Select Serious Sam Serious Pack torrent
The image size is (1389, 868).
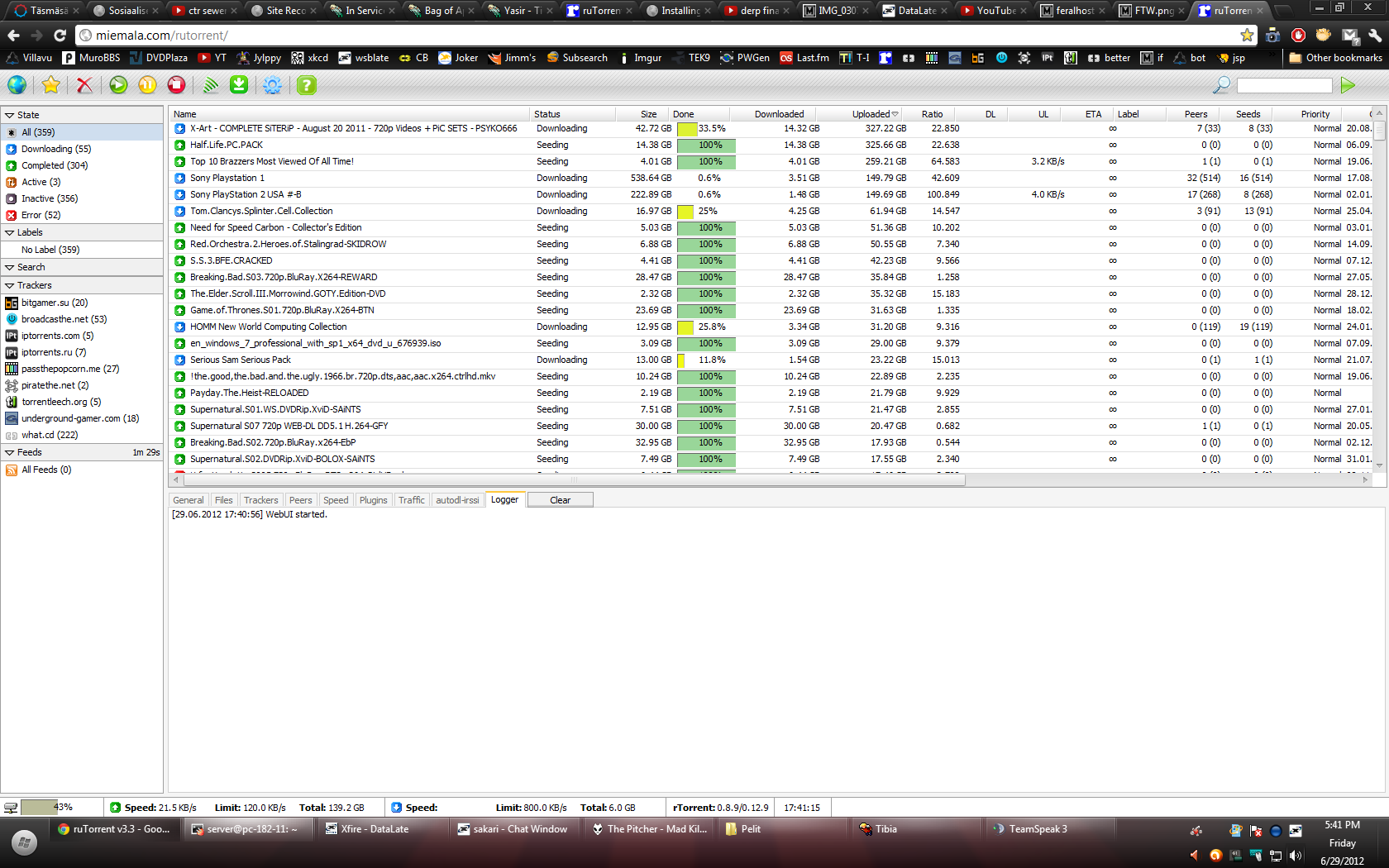(x=772, y=360)
